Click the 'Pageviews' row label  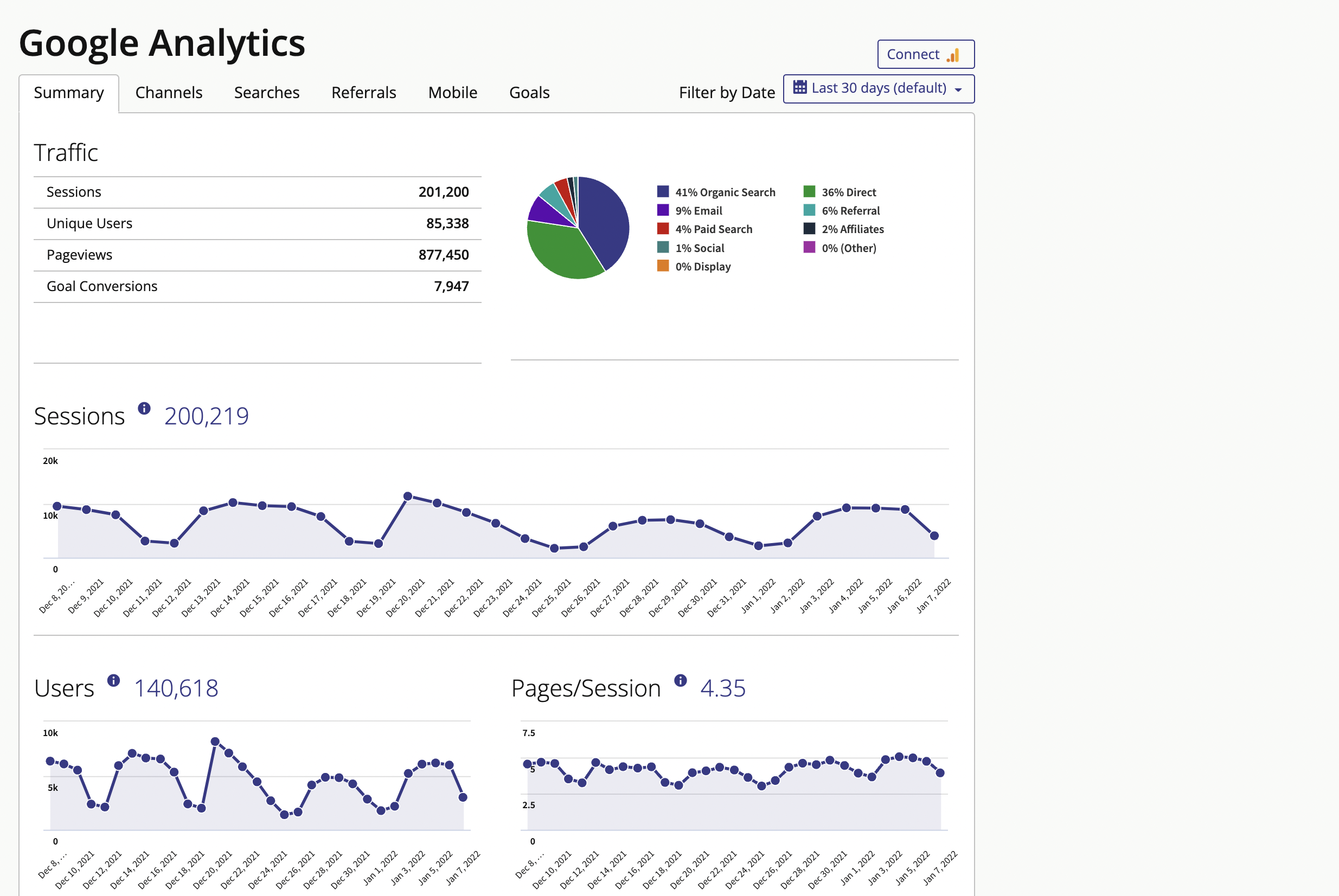pyautogui.click(x=80, y=255)
